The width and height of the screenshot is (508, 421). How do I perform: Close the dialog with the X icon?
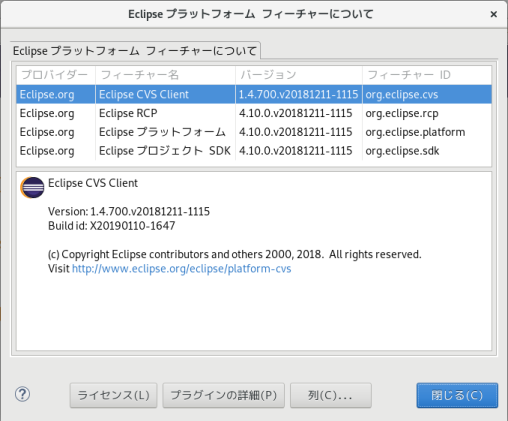(494, 14)
